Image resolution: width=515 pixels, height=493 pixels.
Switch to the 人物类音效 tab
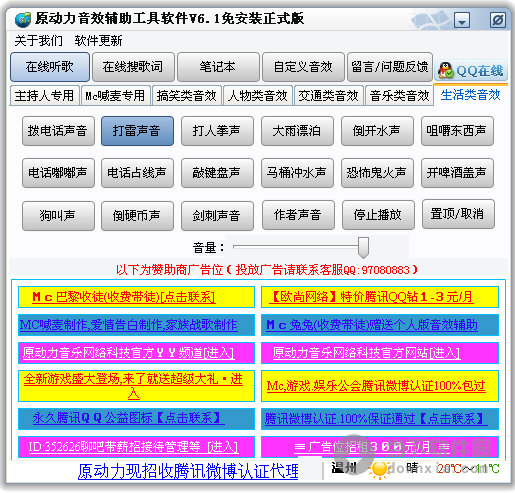click(258, 96)
